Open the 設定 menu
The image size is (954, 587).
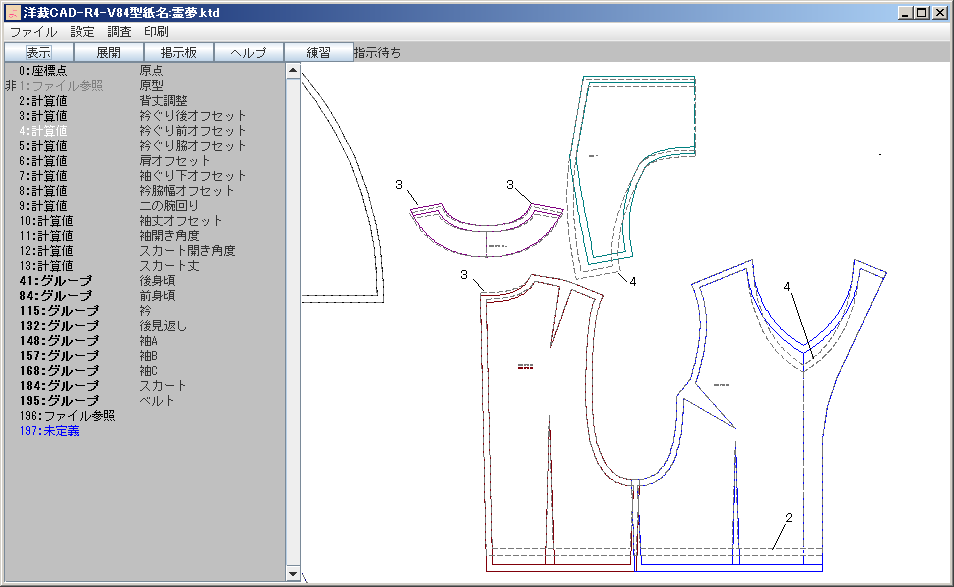(x=82, y=32)
